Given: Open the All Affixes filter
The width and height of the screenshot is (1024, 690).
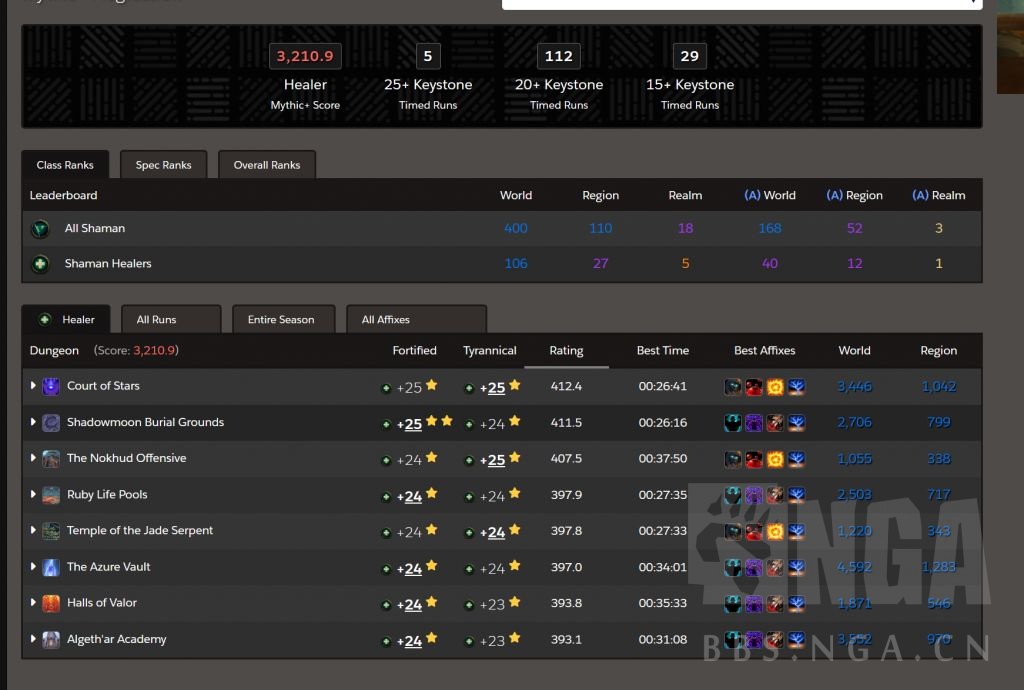Looking at the screenshot, I should tap(416, 320).
